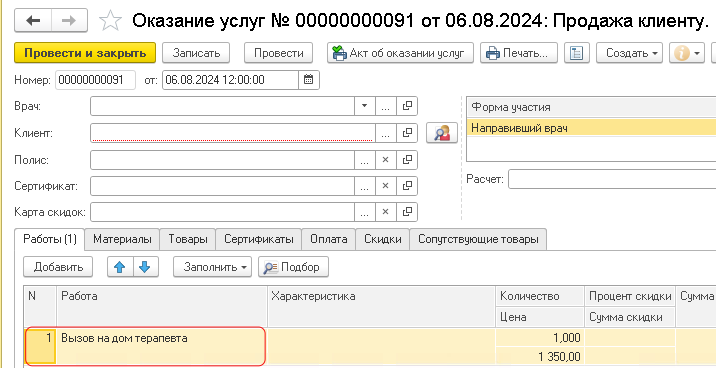
Task: Click the price value 1 350,00
Action: [540, 356]
